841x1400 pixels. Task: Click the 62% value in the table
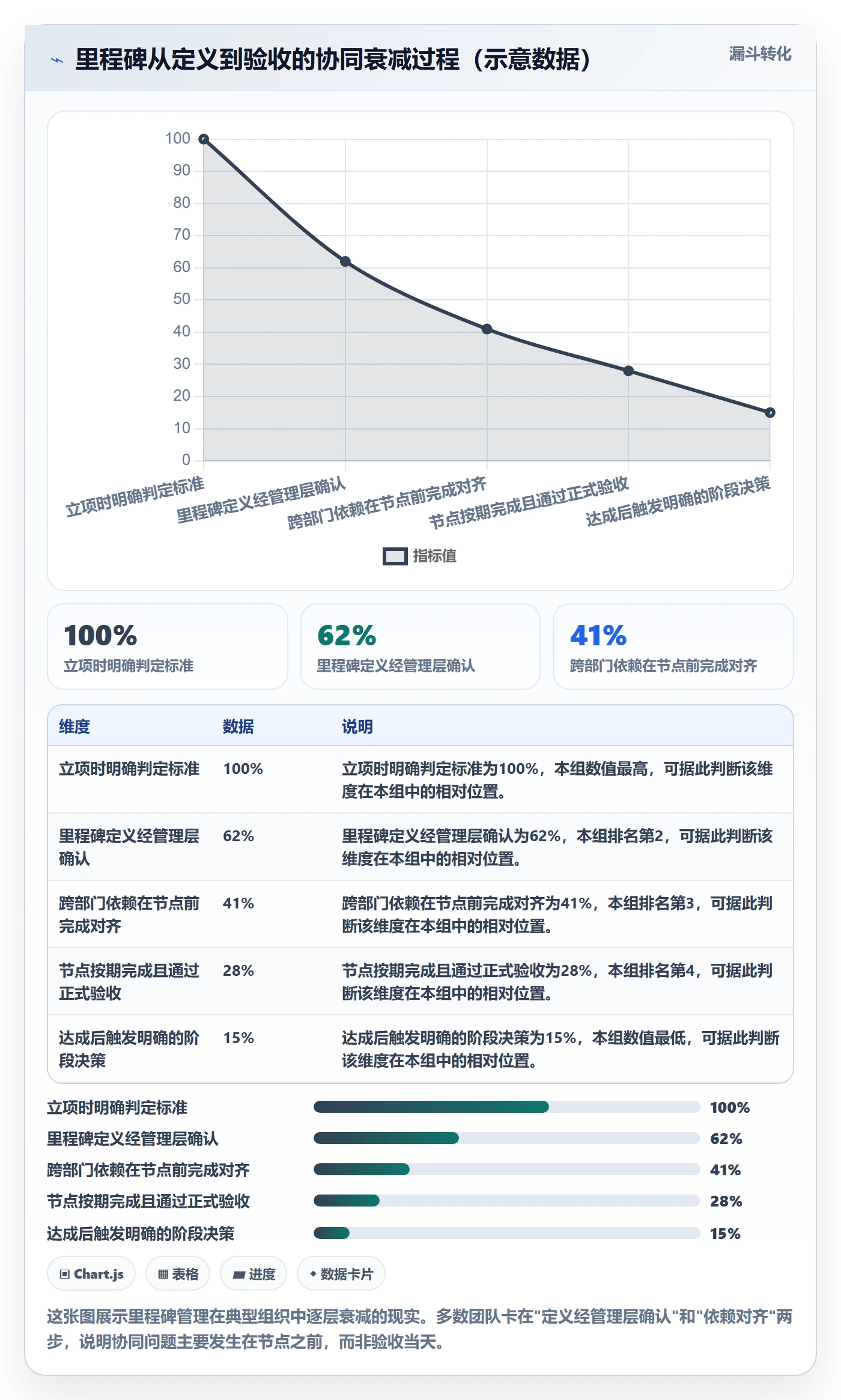coord(238,836)
